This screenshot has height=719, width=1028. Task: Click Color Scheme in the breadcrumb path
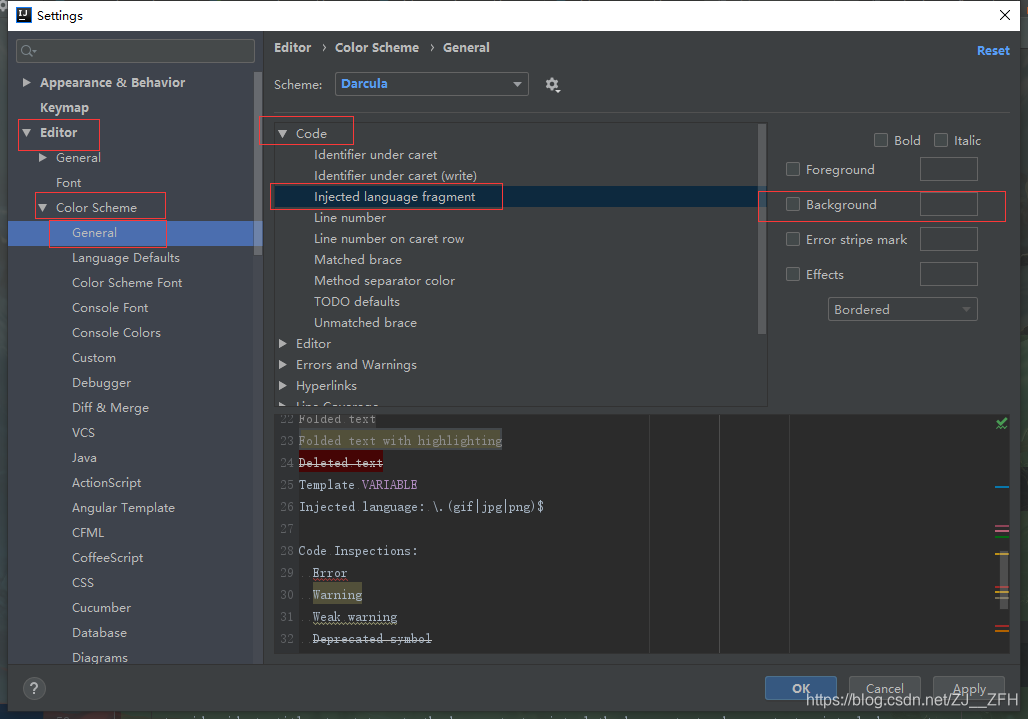(377, 47)
